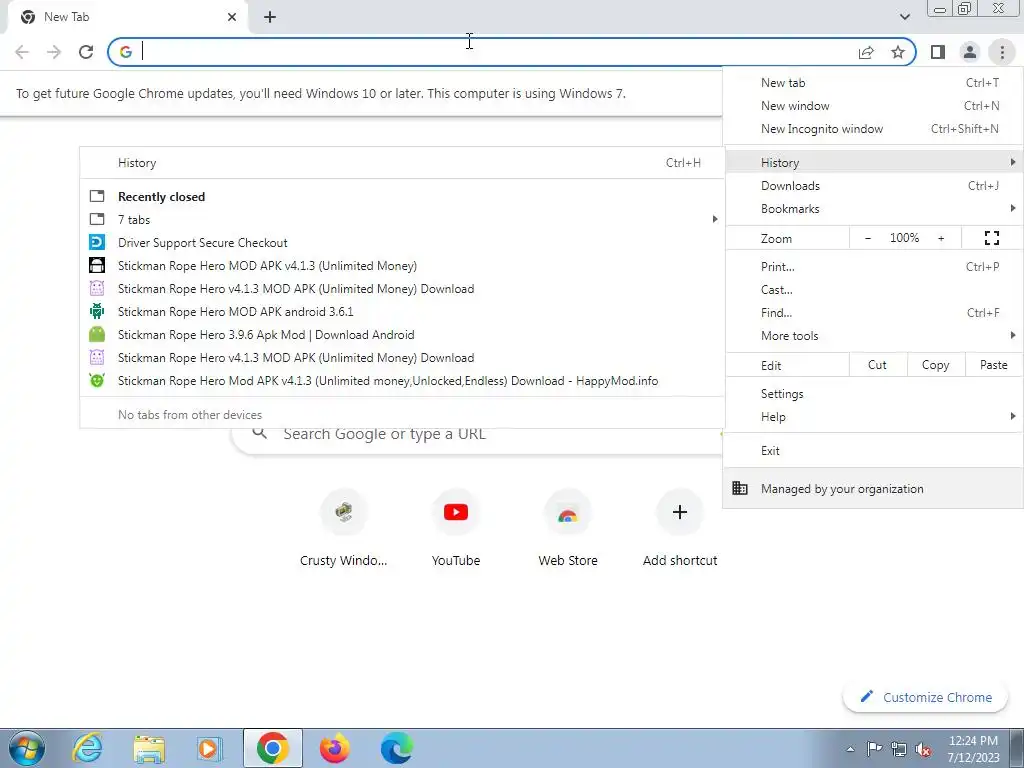
Task: Click the Add shortcut plus tile
Action: coord(680,528)
